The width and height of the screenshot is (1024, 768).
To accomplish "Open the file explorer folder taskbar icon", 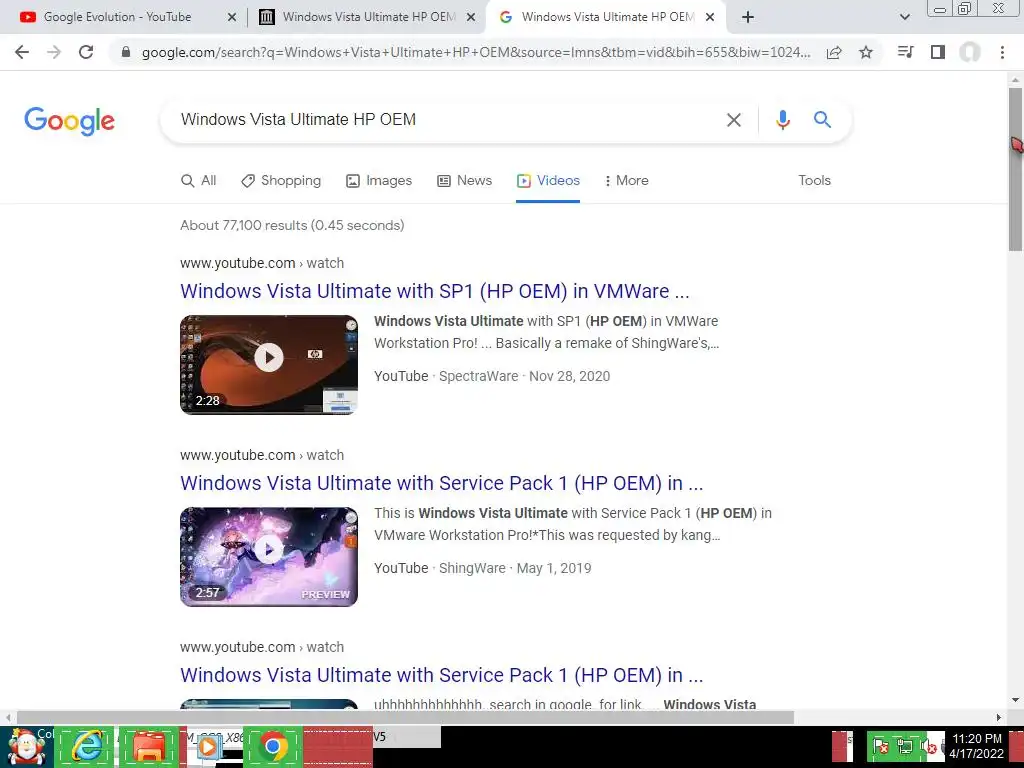I will pyautogui.click(x=149, y=746).
